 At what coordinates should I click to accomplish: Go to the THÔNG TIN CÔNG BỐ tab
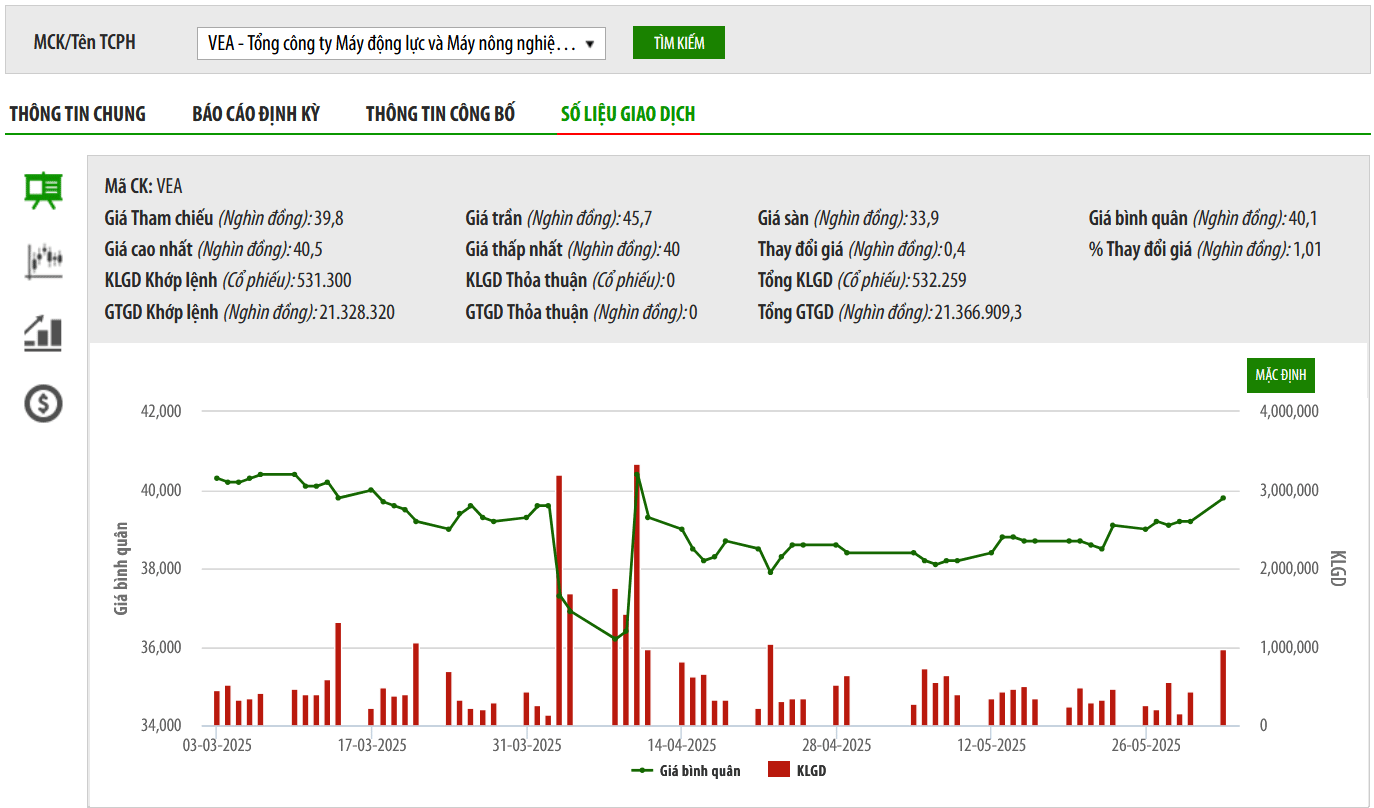[x=440, y=114]
